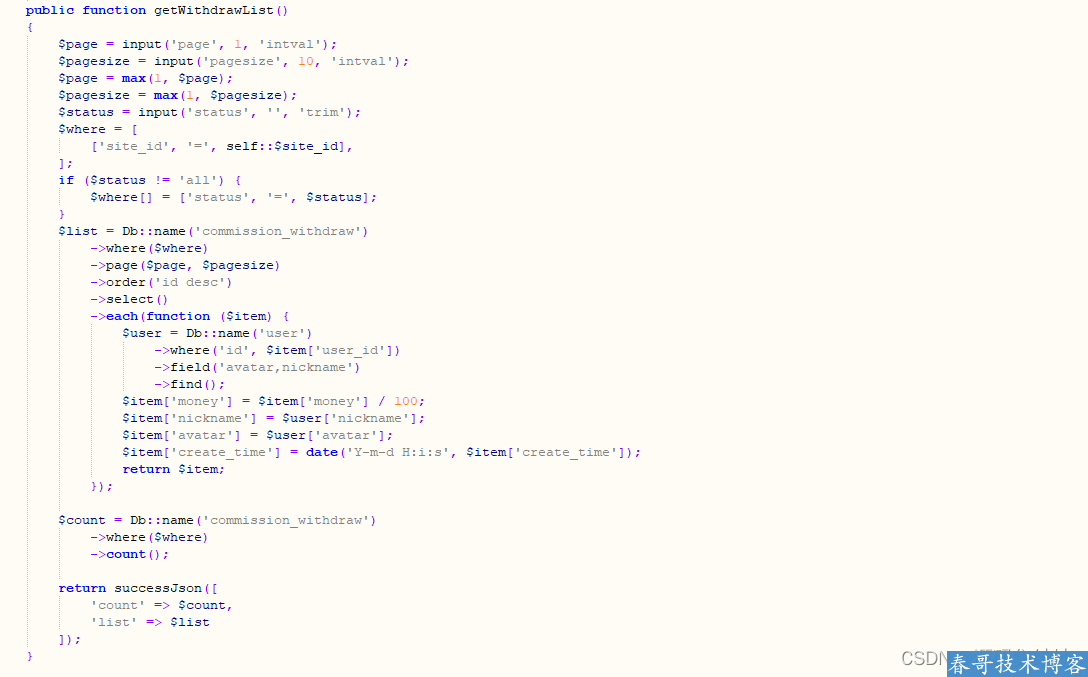The height and width of the screenshot is (677, 1088).
Task: Click the closing brace ending the function
Action: 30,655
